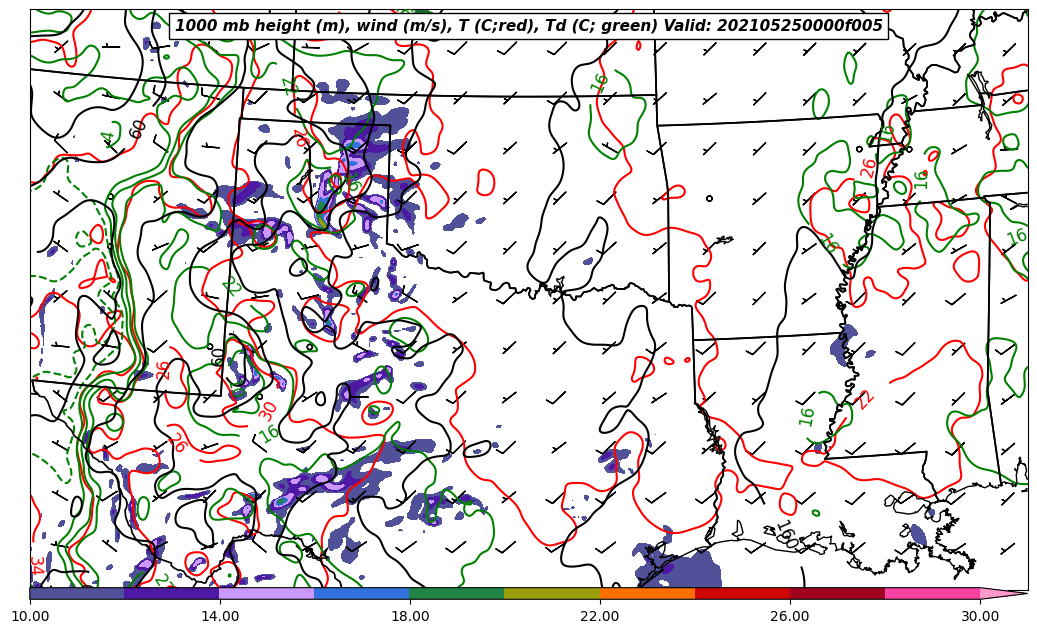1037x633 pixels.
Task: Click the red 34 temperature contour label
Action: [x=37, y=565]
